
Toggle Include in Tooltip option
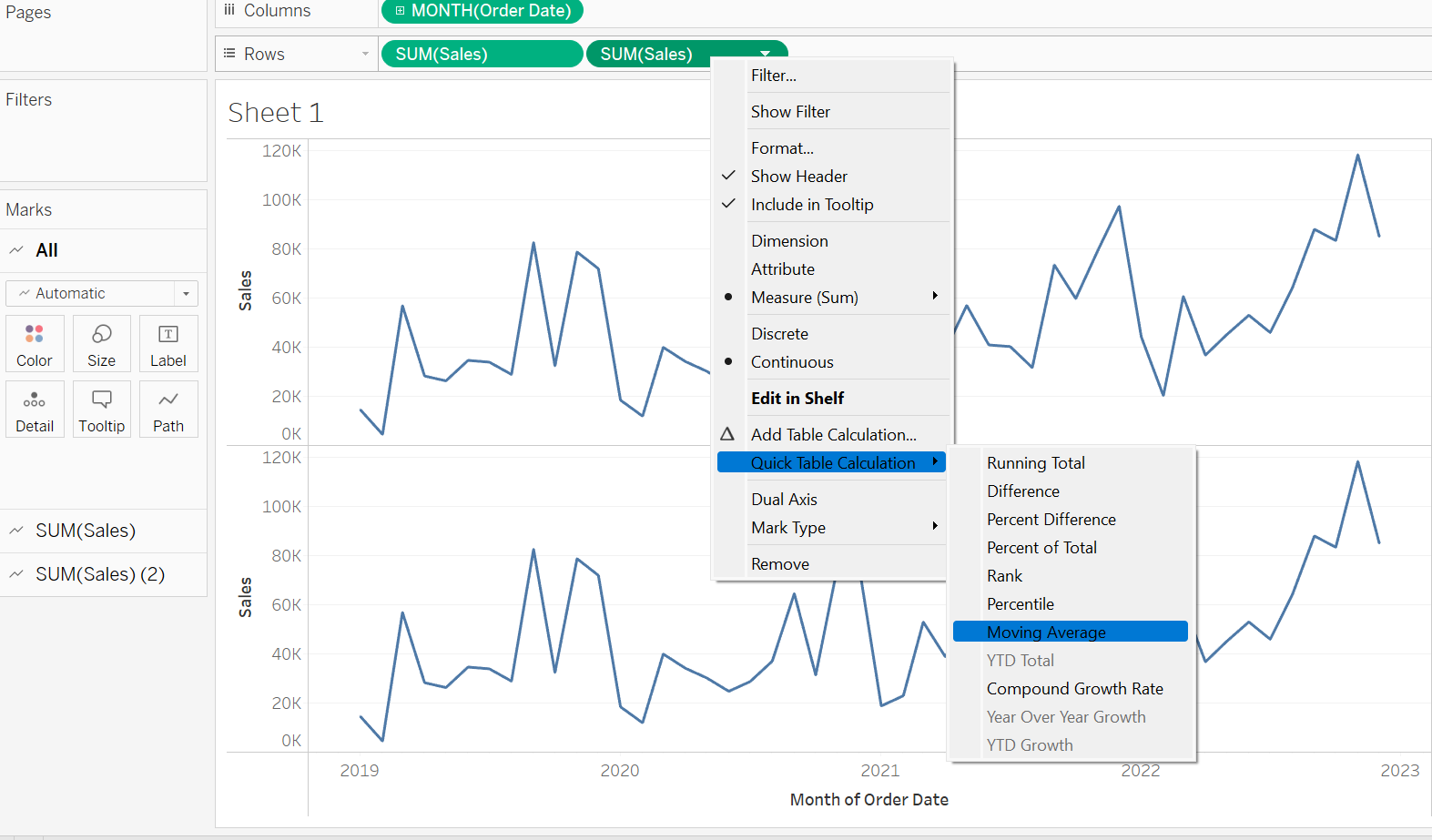pos(811,205)
